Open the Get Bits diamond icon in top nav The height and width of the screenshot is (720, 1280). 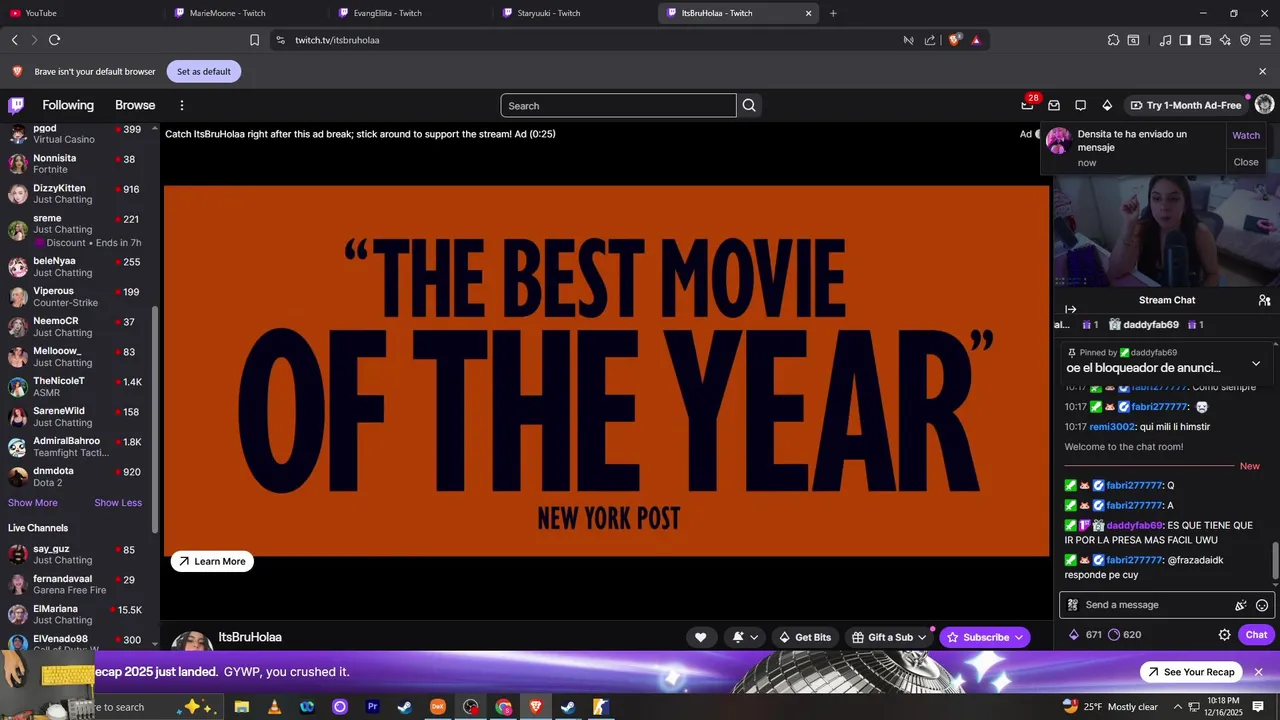click(x=1107, y=105)
